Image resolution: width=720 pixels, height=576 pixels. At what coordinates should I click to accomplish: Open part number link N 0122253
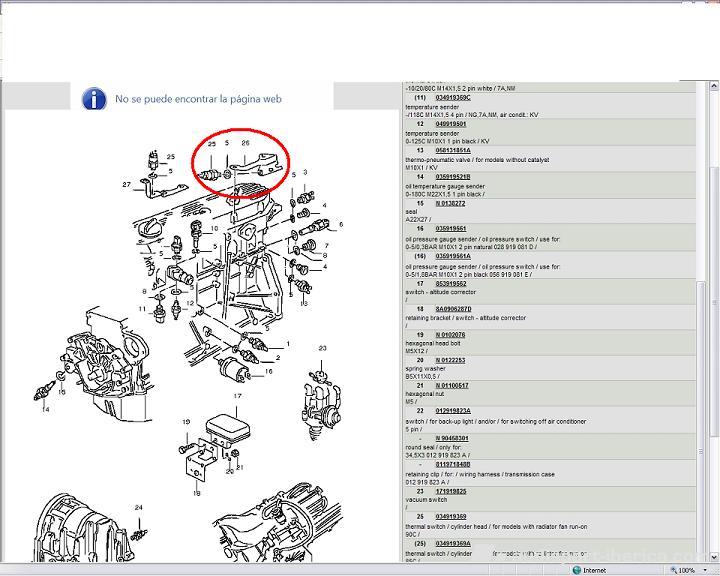[450, 360]
